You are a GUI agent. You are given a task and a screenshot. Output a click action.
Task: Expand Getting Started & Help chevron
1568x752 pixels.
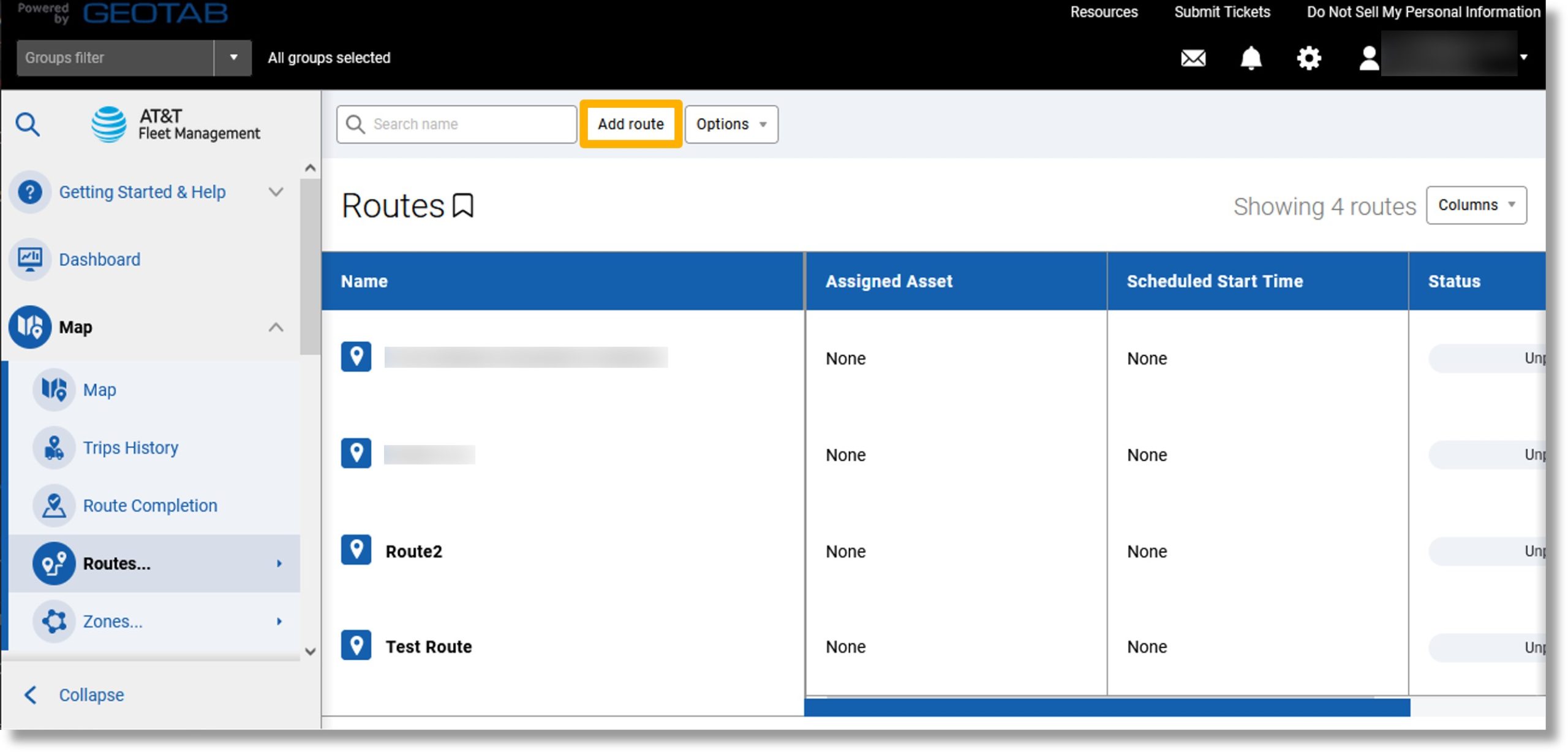(276, 192)
